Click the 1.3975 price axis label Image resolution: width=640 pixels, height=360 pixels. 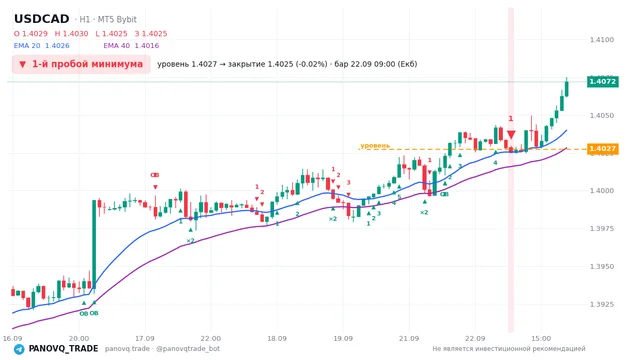[602, 229]
